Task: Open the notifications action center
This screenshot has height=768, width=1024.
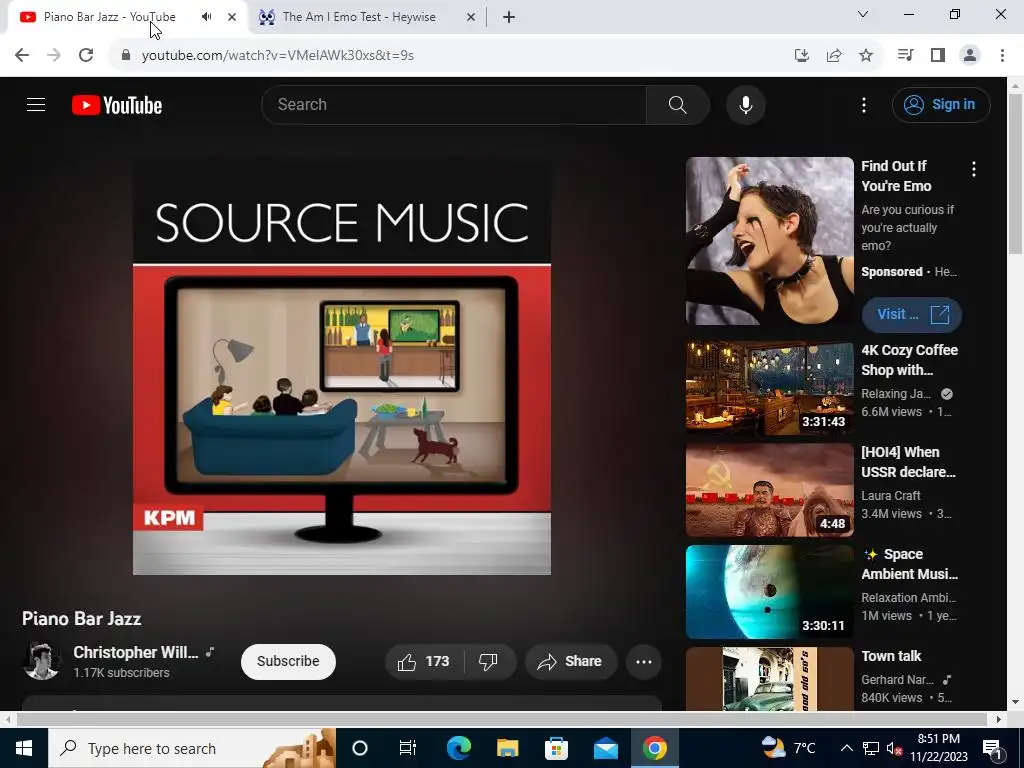Action: tap(992, 748)
